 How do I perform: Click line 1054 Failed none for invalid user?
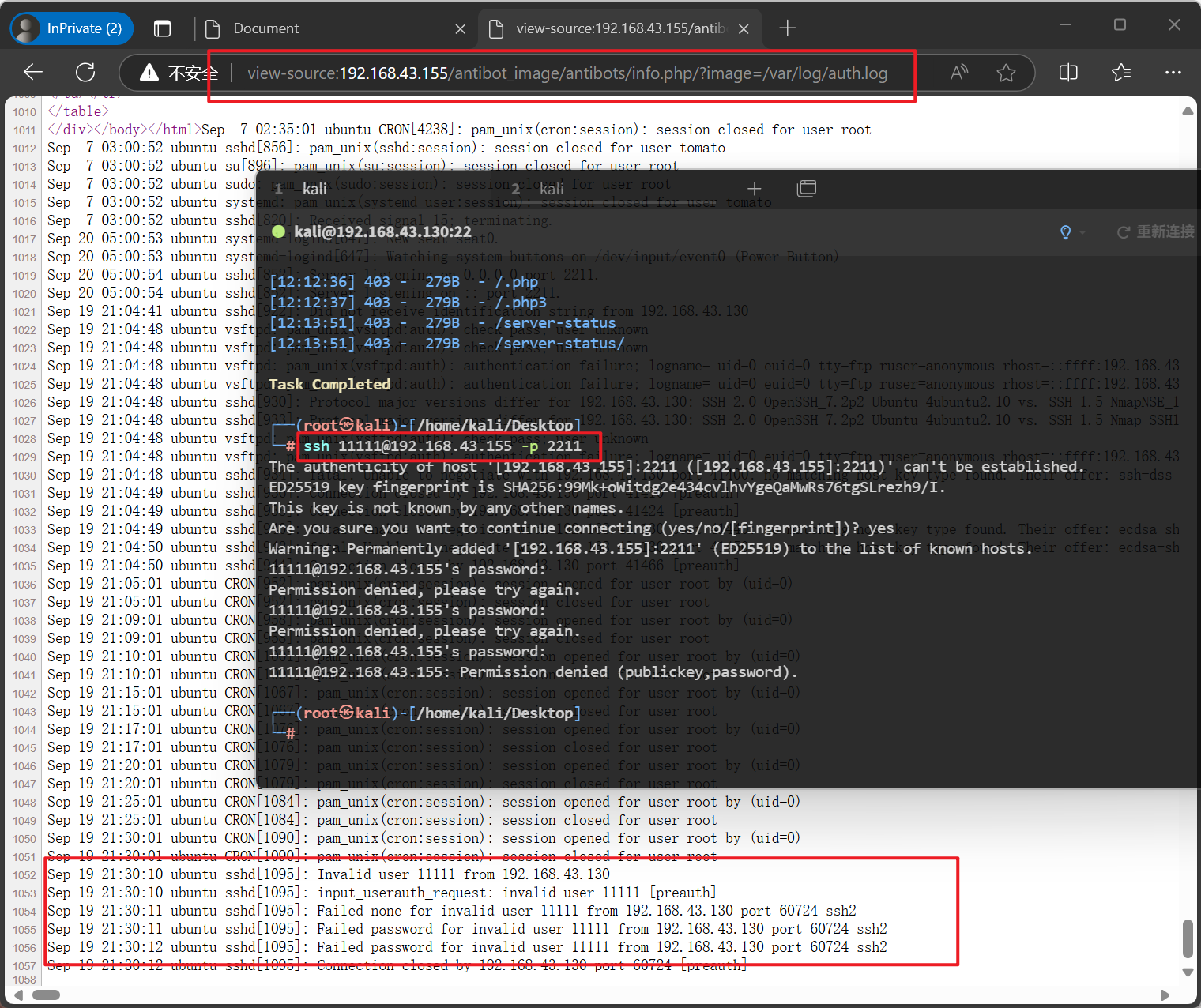point(451,911)
